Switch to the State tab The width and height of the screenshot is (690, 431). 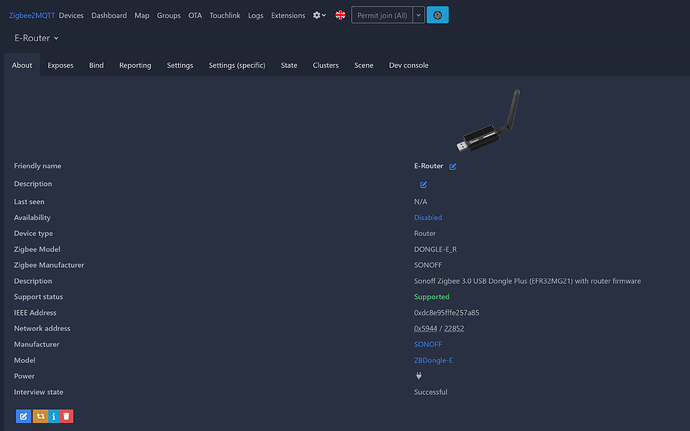[x=289, y=65]
